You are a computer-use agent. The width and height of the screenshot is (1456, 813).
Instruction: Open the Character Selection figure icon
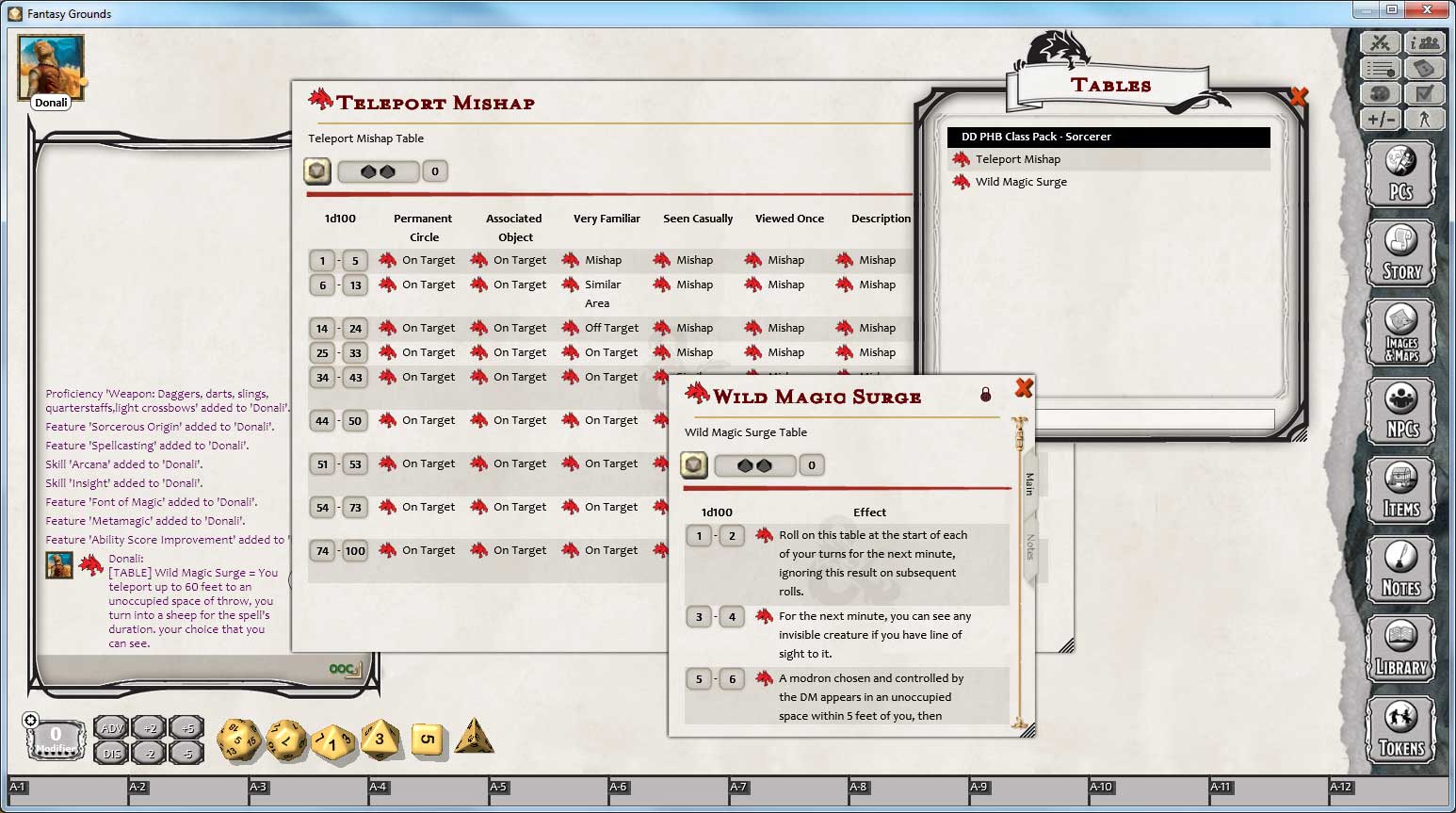[x=1426, y=120]
